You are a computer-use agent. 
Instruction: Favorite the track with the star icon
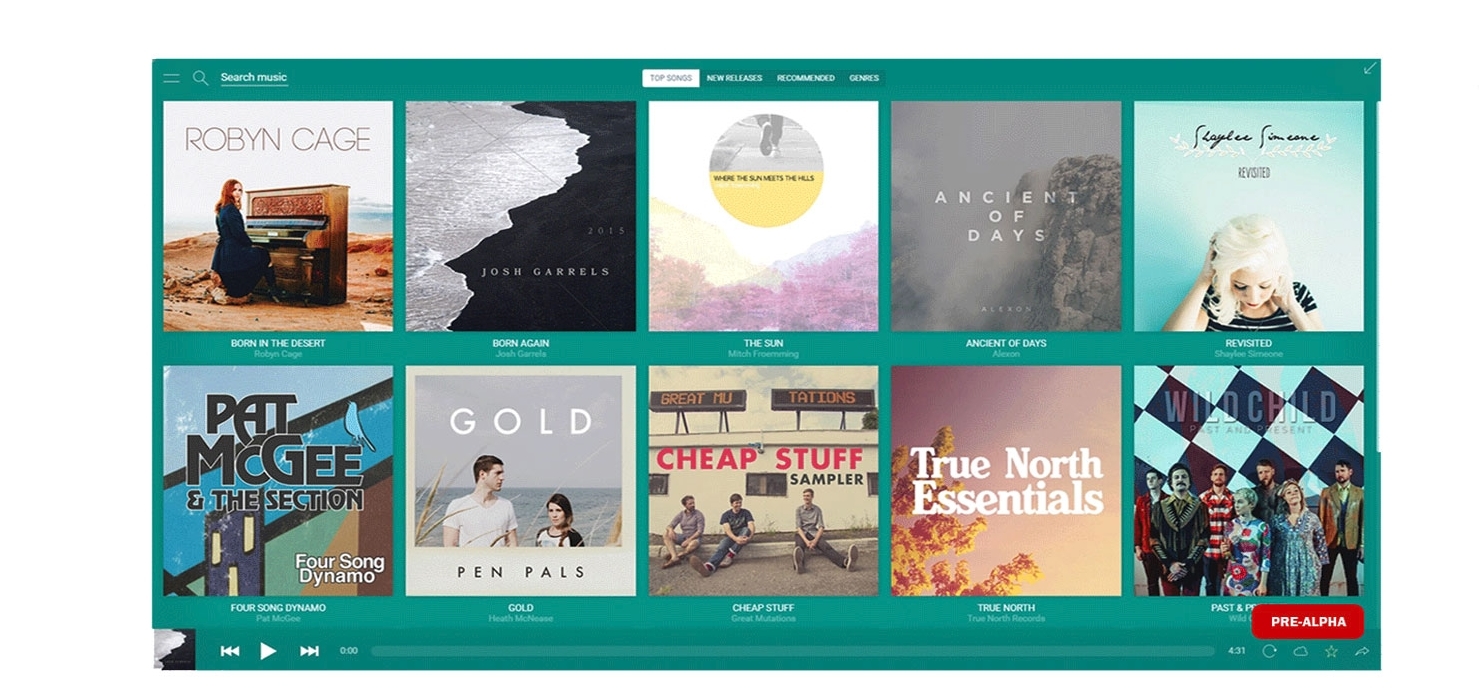click(1331, 651)
